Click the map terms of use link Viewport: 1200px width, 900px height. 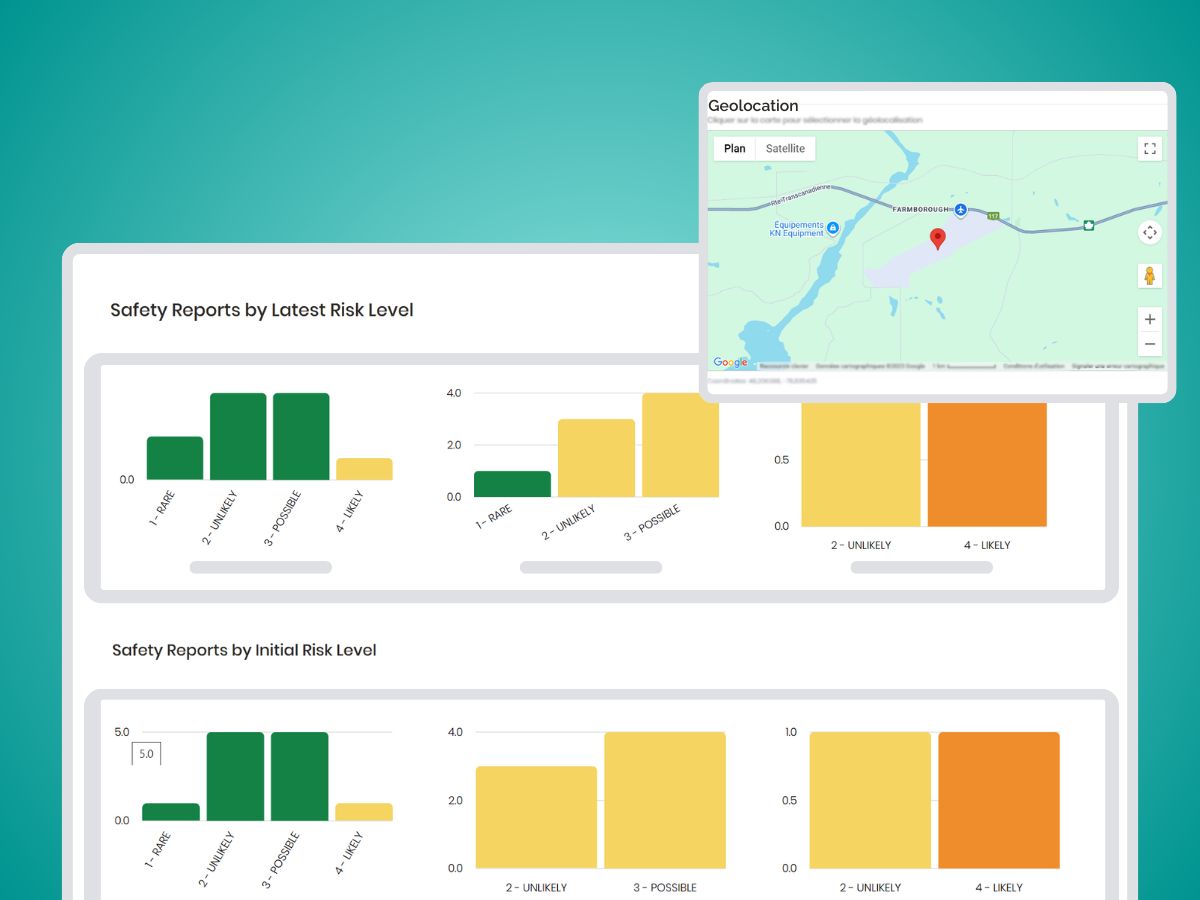click(1033, 366)
